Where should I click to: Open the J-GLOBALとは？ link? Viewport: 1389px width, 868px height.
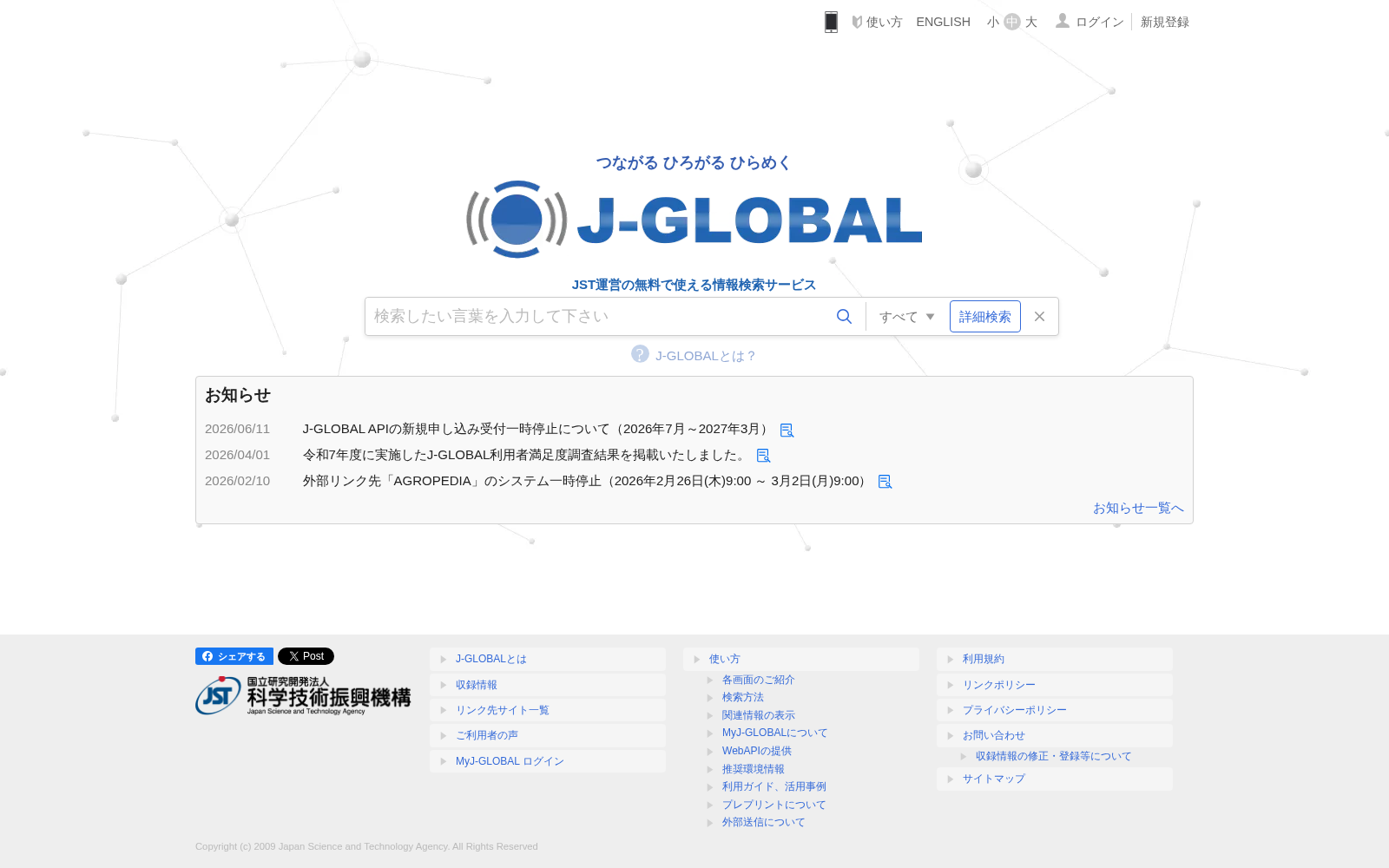click(706, 356)
